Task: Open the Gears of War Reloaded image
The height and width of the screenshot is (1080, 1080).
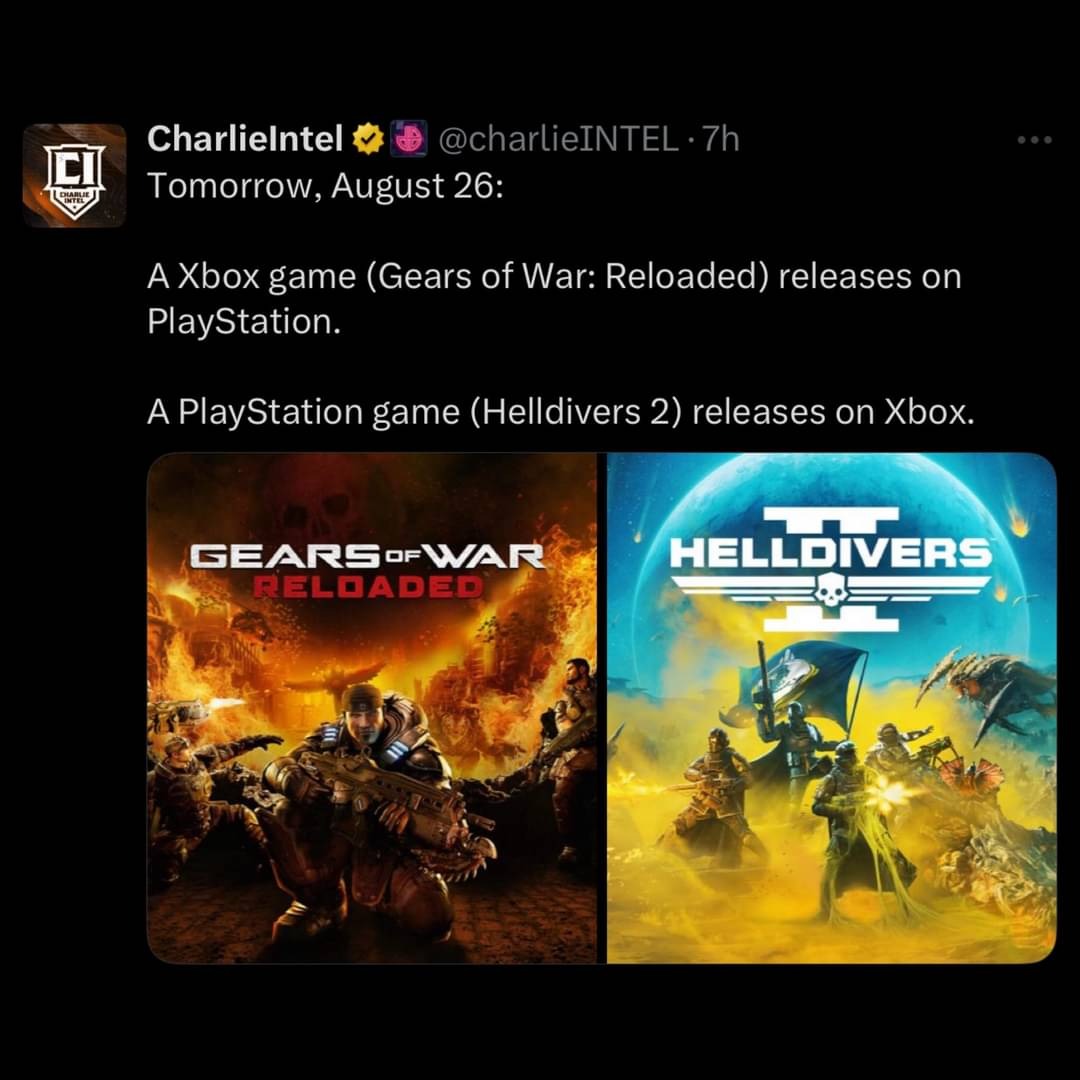Action: point(372,708)
